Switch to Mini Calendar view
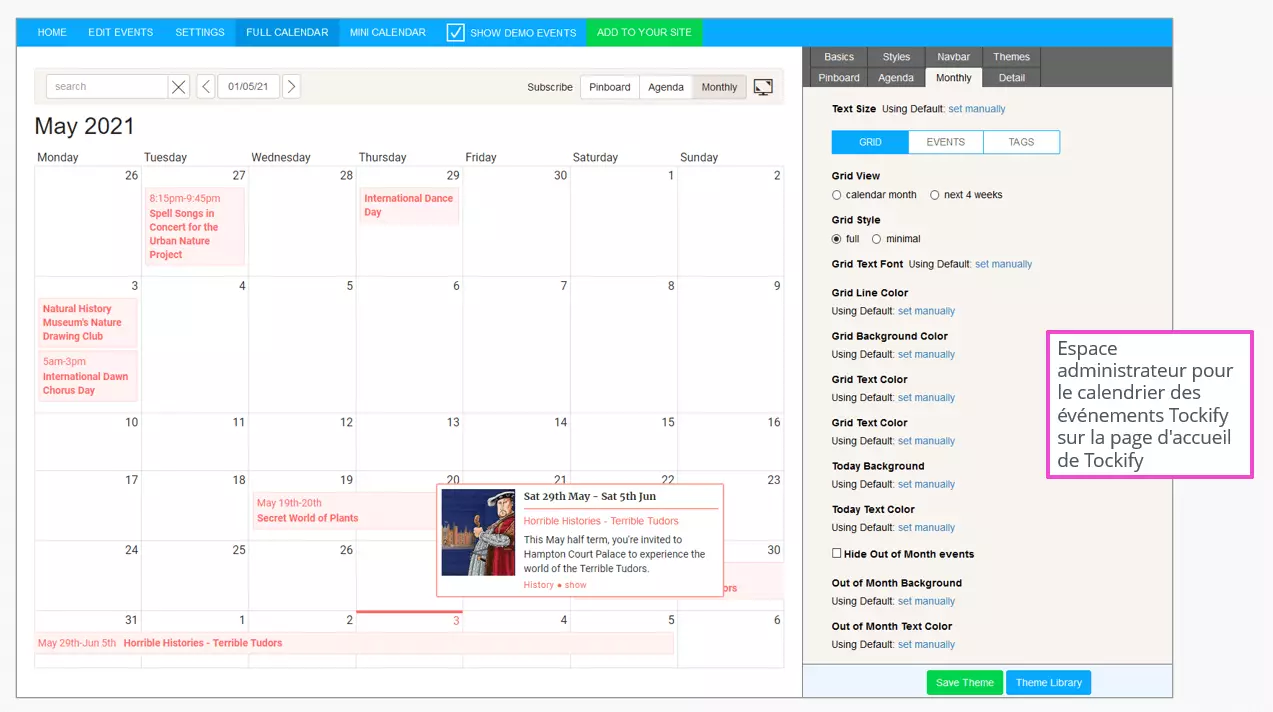The image size is (1273, 712). [388, 32]
